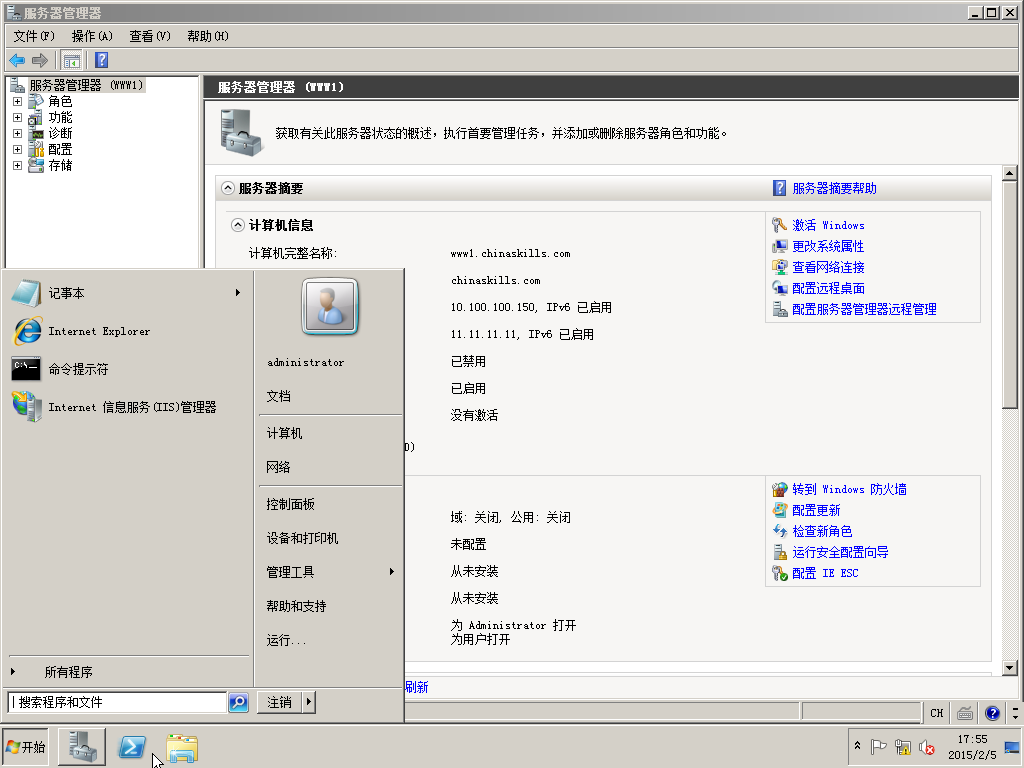Click 配置远程桌面 link
Screen dimensions: 1024x768
(828, 288)
